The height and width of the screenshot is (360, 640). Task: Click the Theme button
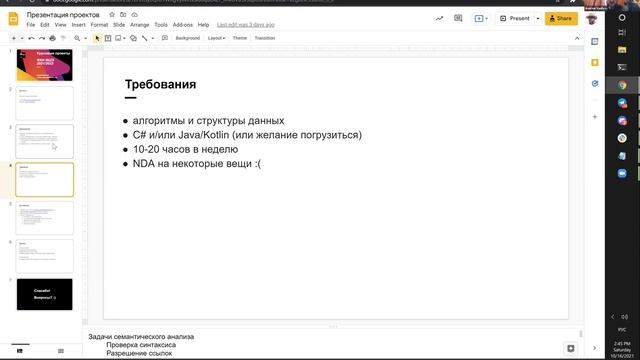[x=240, y=38]
